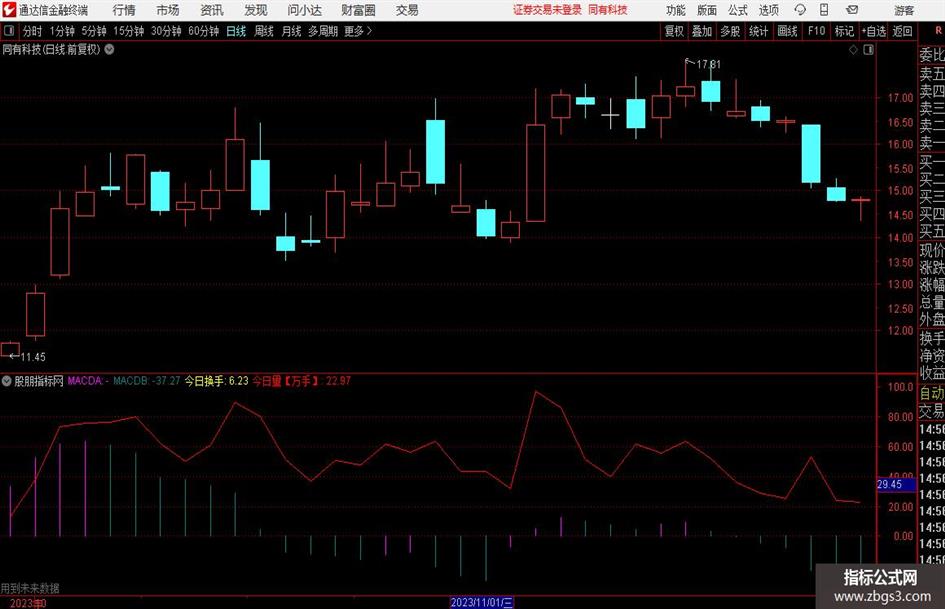Viewport: 945px width, 609px height.
Task: Click the 画线 drawing tool button
Action: pyautogui.click(x=787, y=31)
